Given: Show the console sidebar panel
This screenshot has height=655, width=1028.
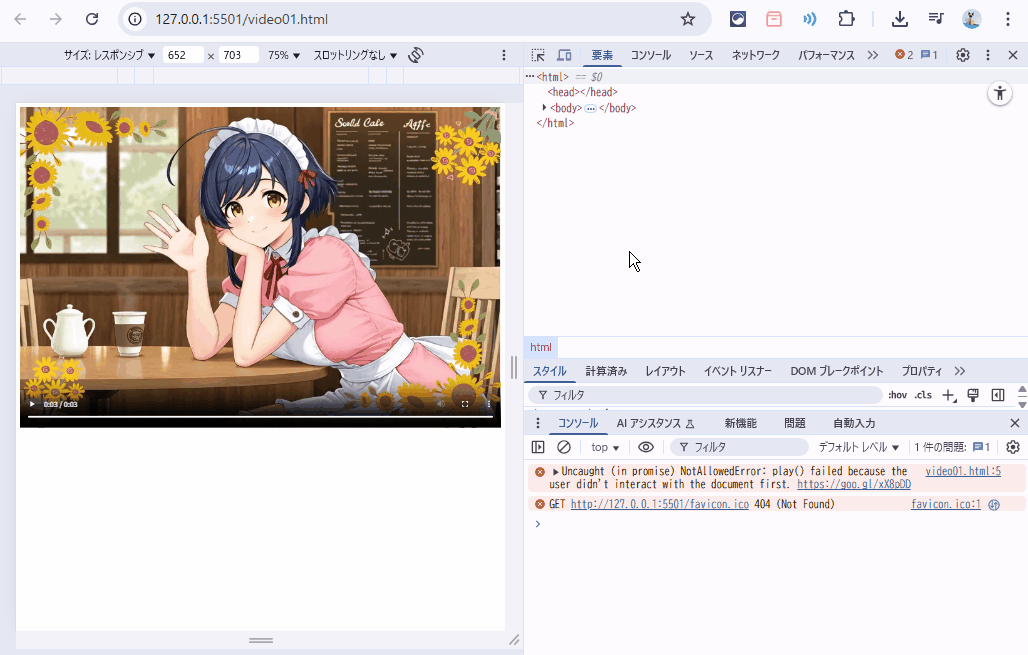Looking at the screenshot, I should coord(538,447).
